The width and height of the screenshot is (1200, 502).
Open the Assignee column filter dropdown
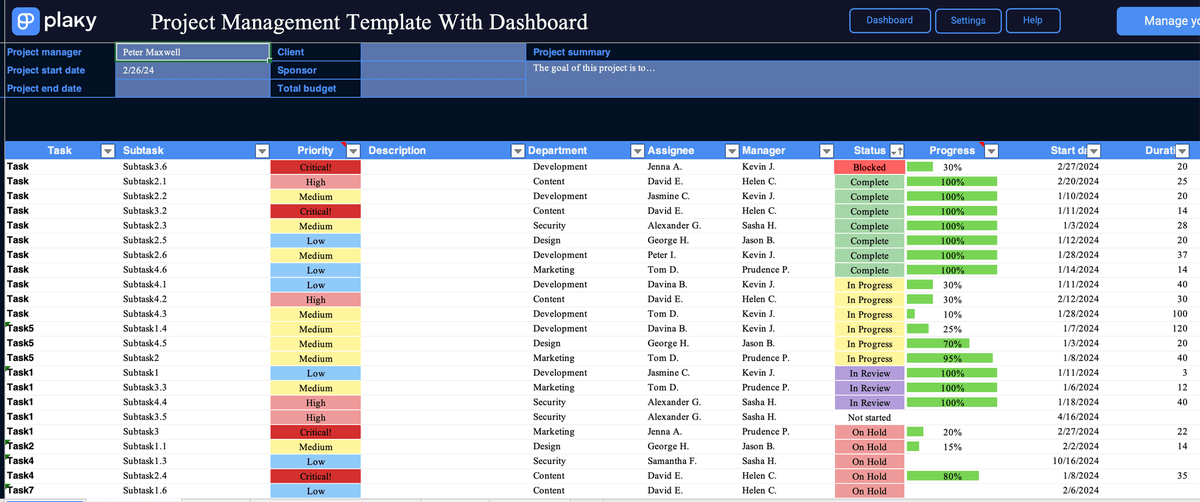click(x=731, y=151)
